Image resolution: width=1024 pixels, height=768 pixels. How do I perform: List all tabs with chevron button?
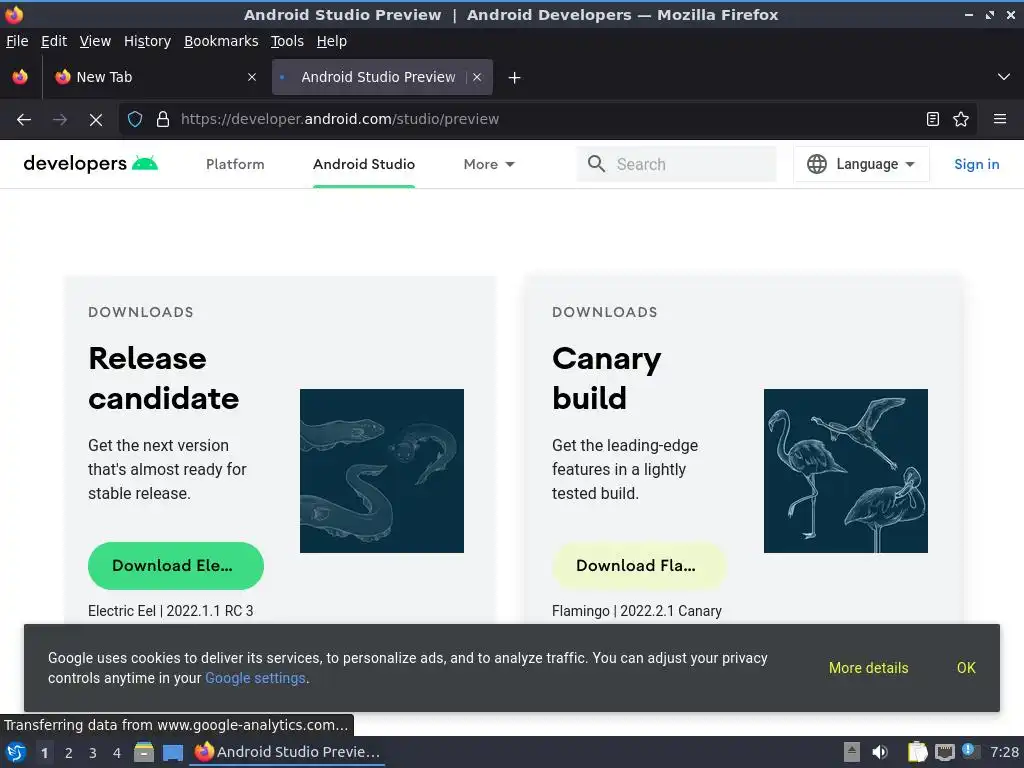[1004, 77]
